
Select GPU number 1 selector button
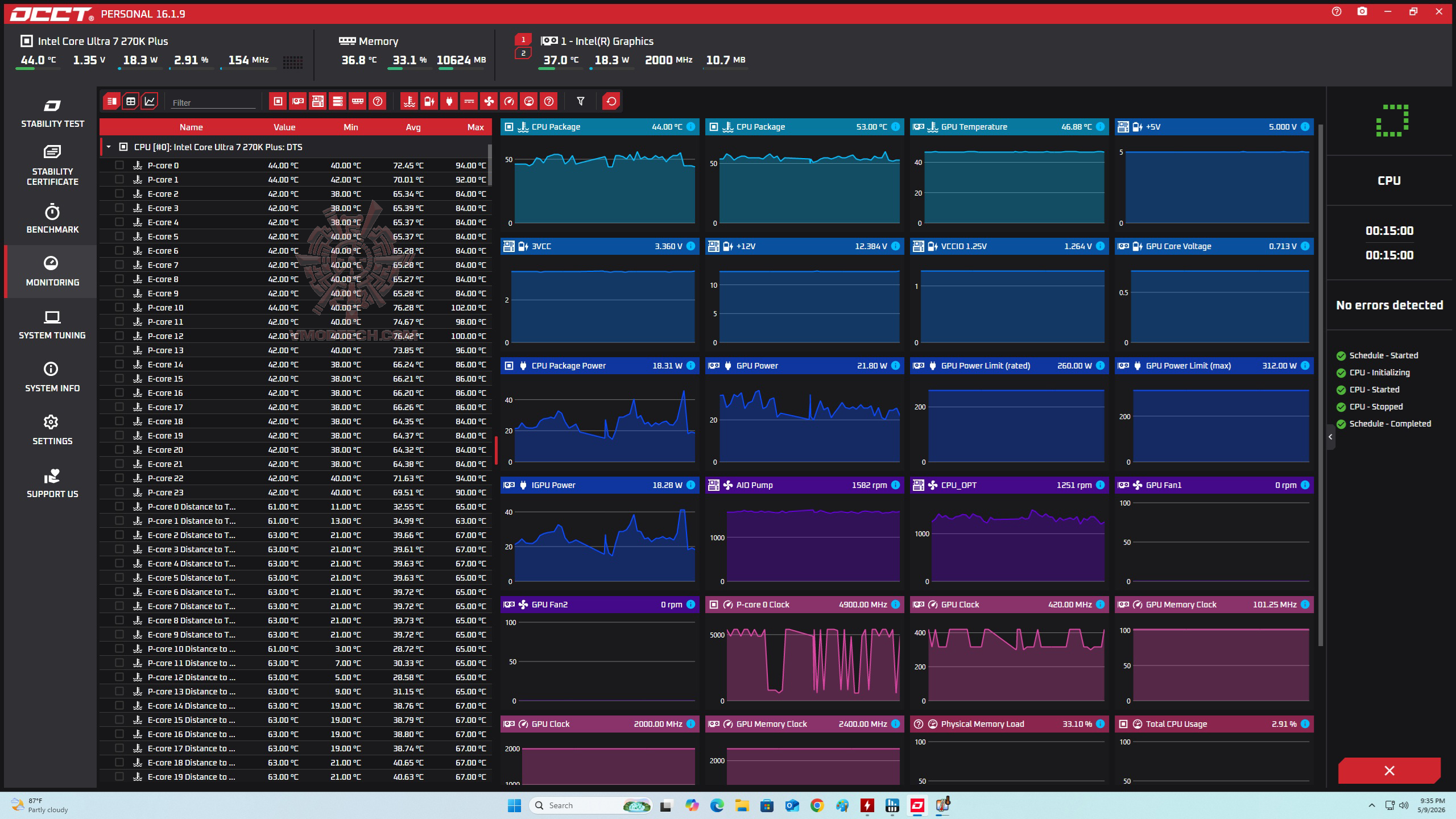click(523, 40)
